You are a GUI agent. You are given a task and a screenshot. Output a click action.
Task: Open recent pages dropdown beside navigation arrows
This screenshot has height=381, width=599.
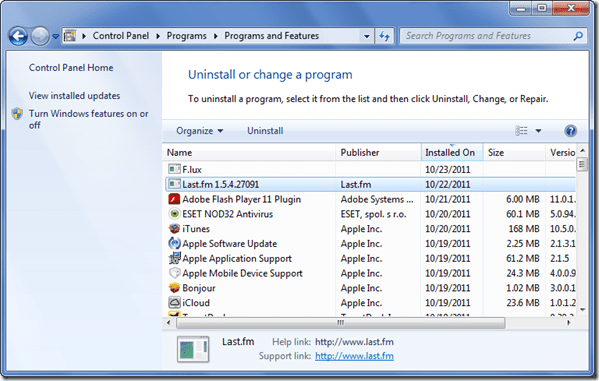[56, 36]
